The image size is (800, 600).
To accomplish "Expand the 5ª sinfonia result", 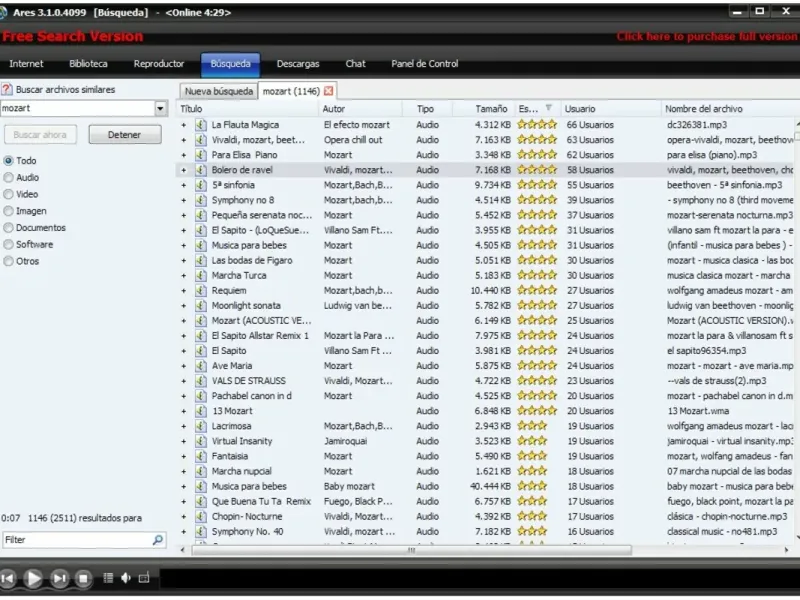I will pos(184,185).
